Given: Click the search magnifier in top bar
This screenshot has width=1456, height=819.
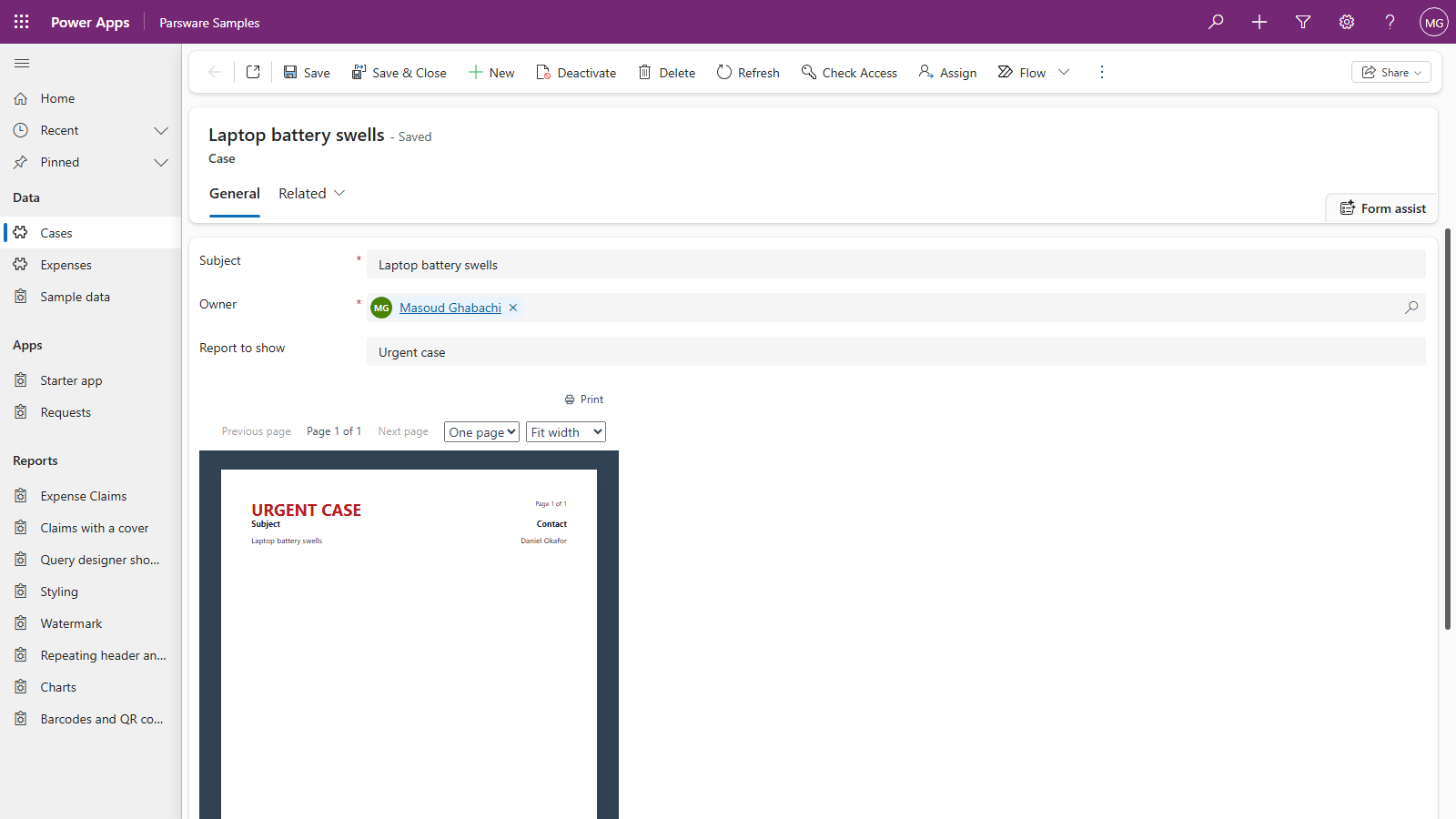Looking at the screenshot, I should coord(1216,22).
